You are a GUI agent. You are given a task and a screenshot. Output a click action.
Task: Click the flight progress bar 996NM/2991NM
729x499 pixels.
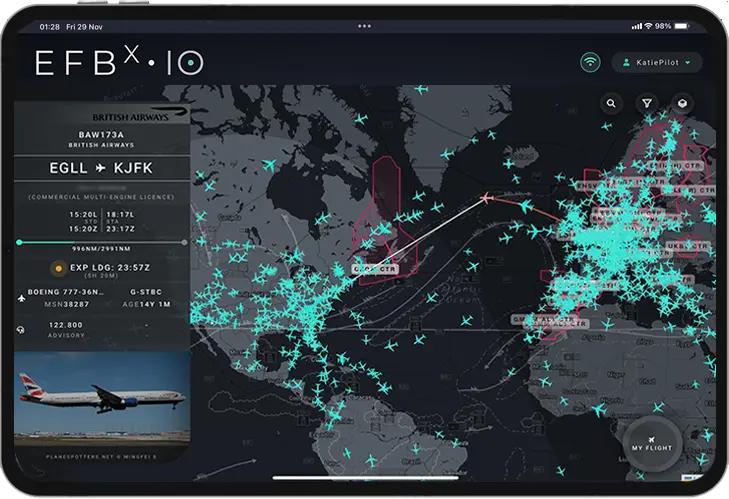[x=102, y=242]
